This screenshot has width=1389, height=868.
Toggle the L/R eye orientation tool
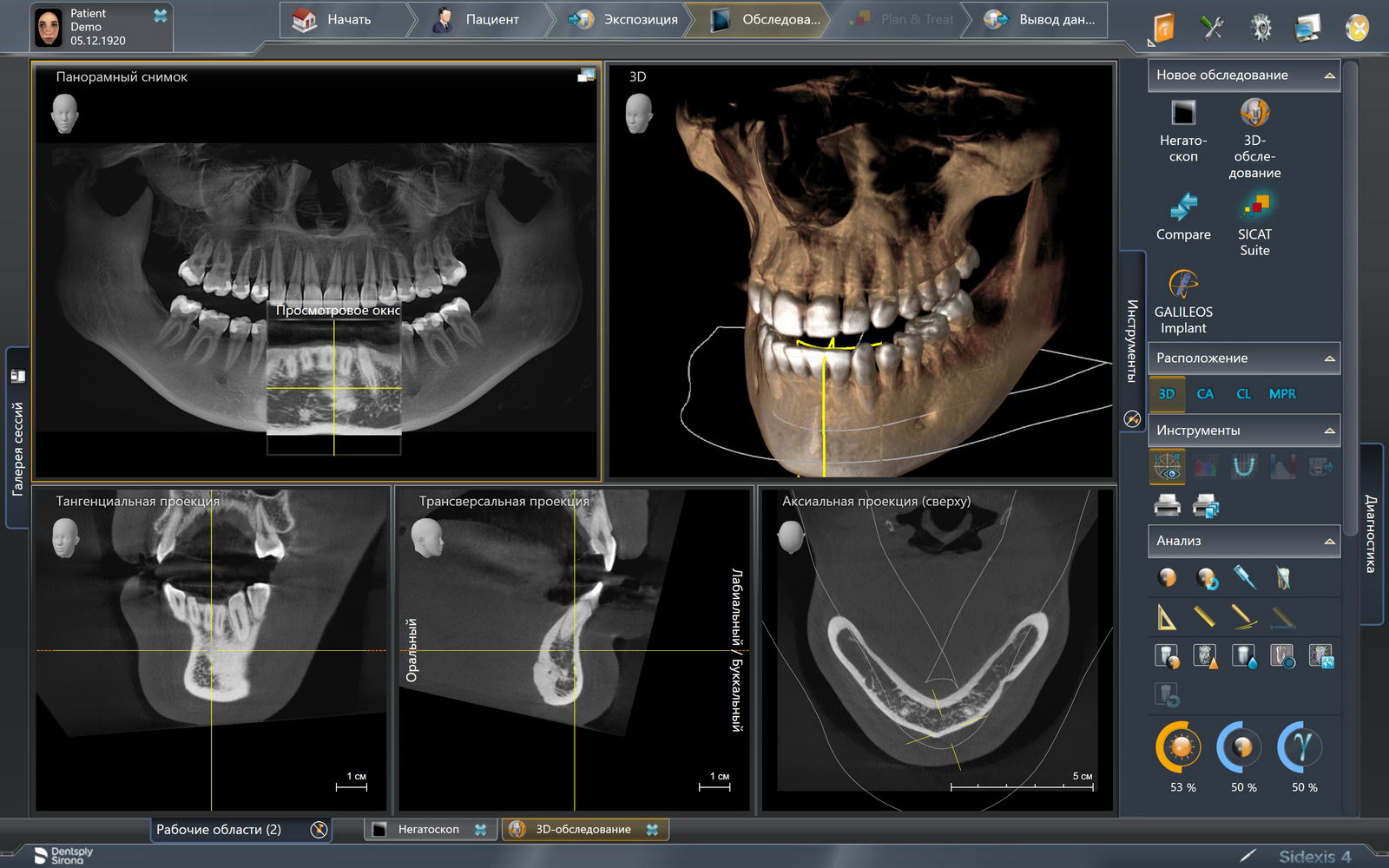click(1167, 466)
